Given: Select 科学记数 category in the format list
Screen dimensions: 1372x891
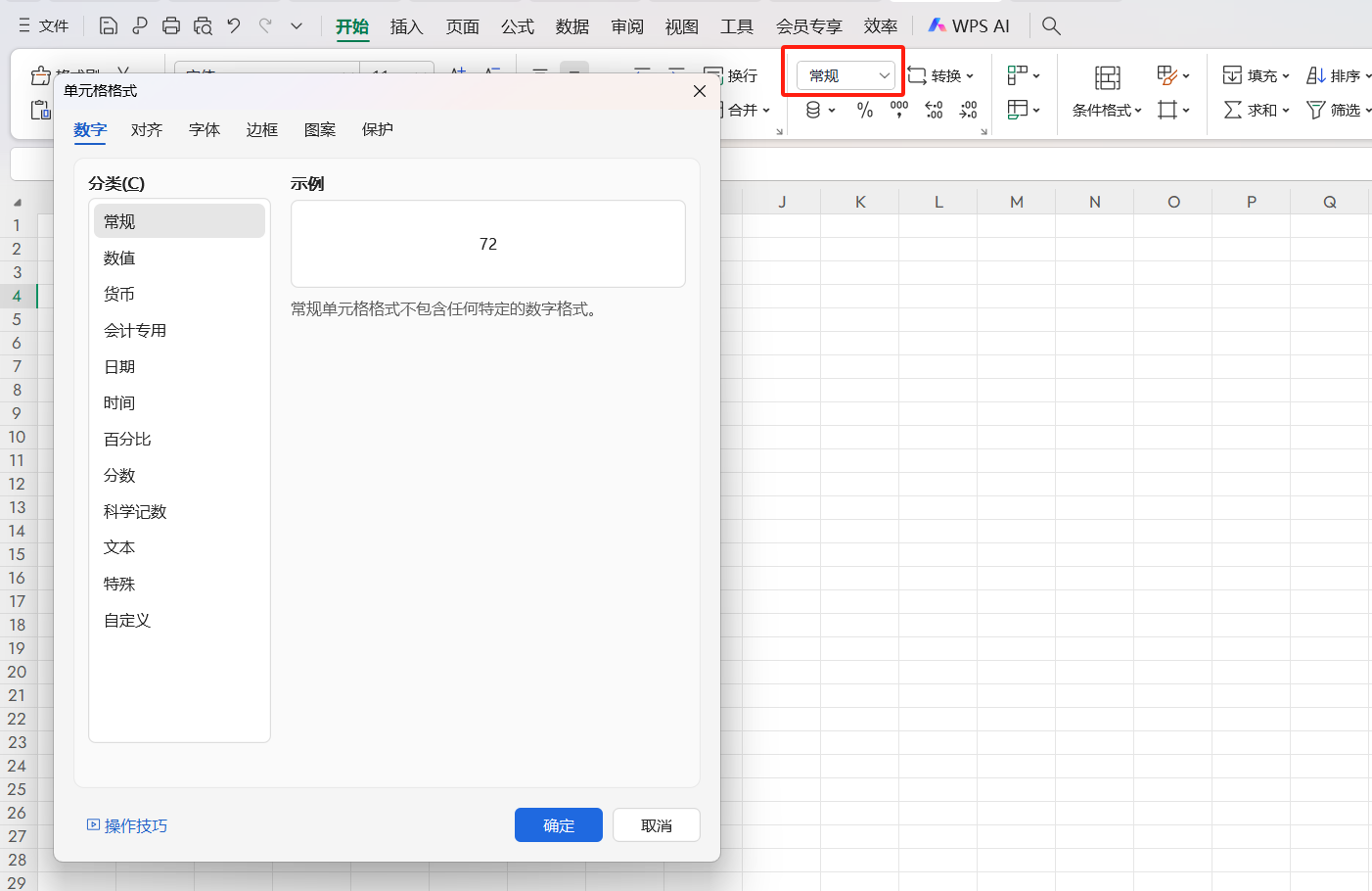Looking at the screenshot, I should click(179, 510).
